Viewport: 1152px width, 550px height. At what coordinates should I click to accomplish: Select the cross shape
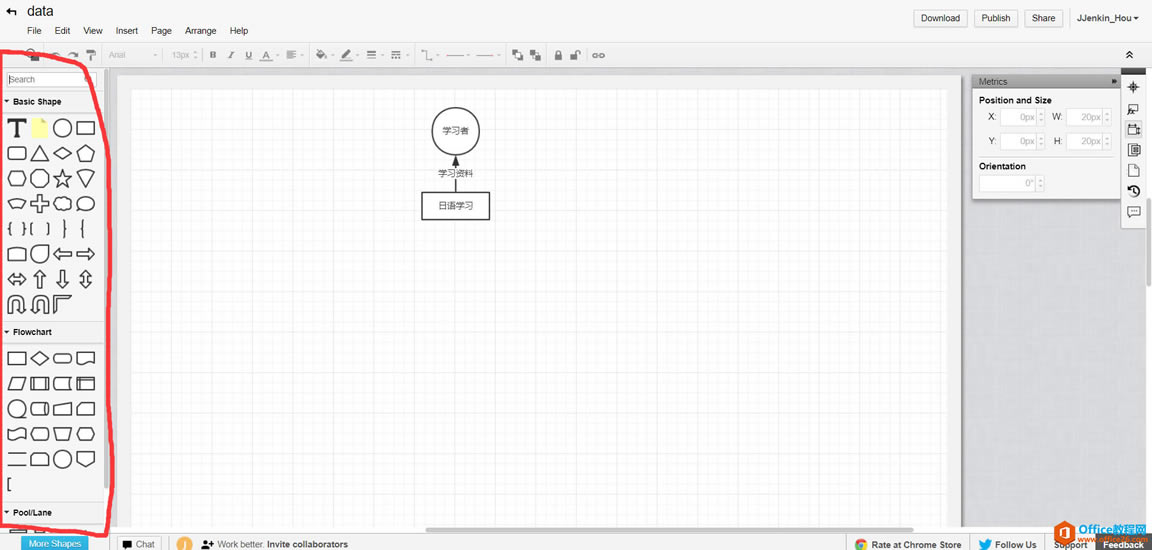click(x=40, y=204)
